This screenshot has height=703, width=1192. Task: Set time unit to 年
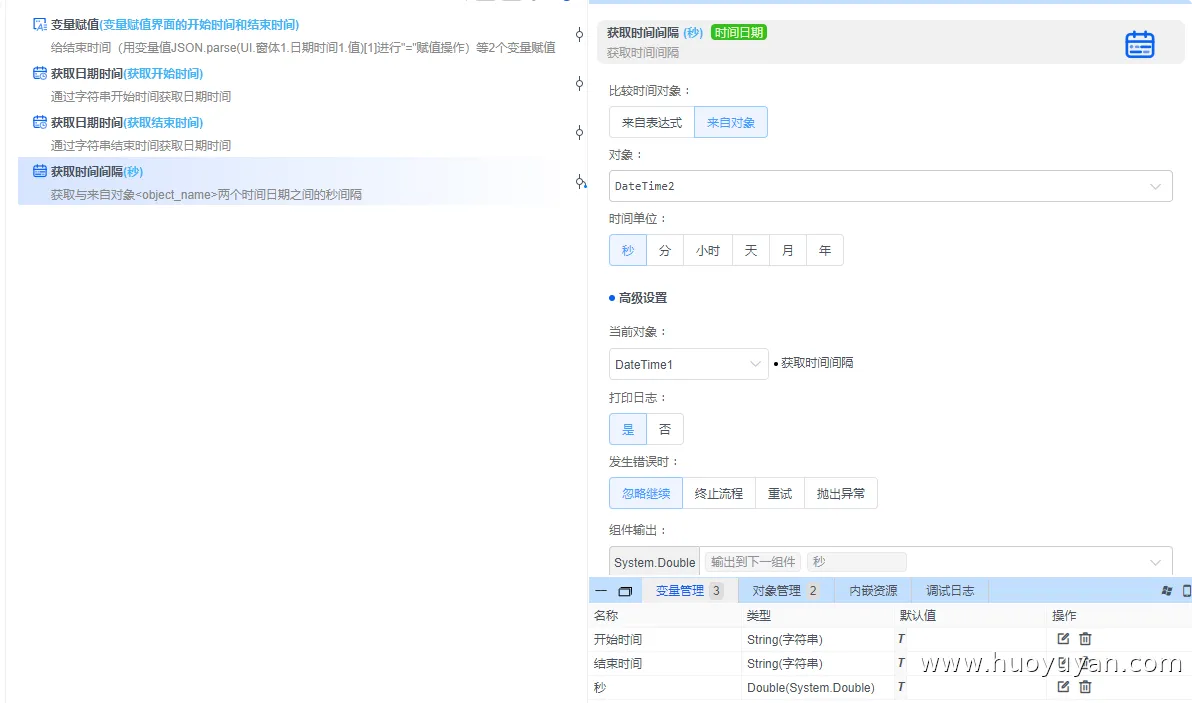point(825,250)
